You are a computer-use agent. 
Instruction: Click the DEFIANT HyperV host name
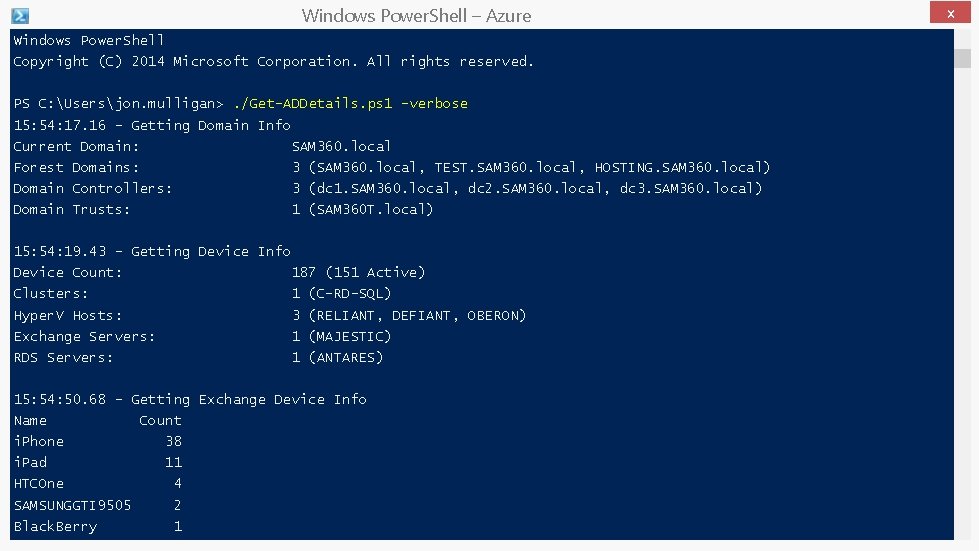(421, 315)
